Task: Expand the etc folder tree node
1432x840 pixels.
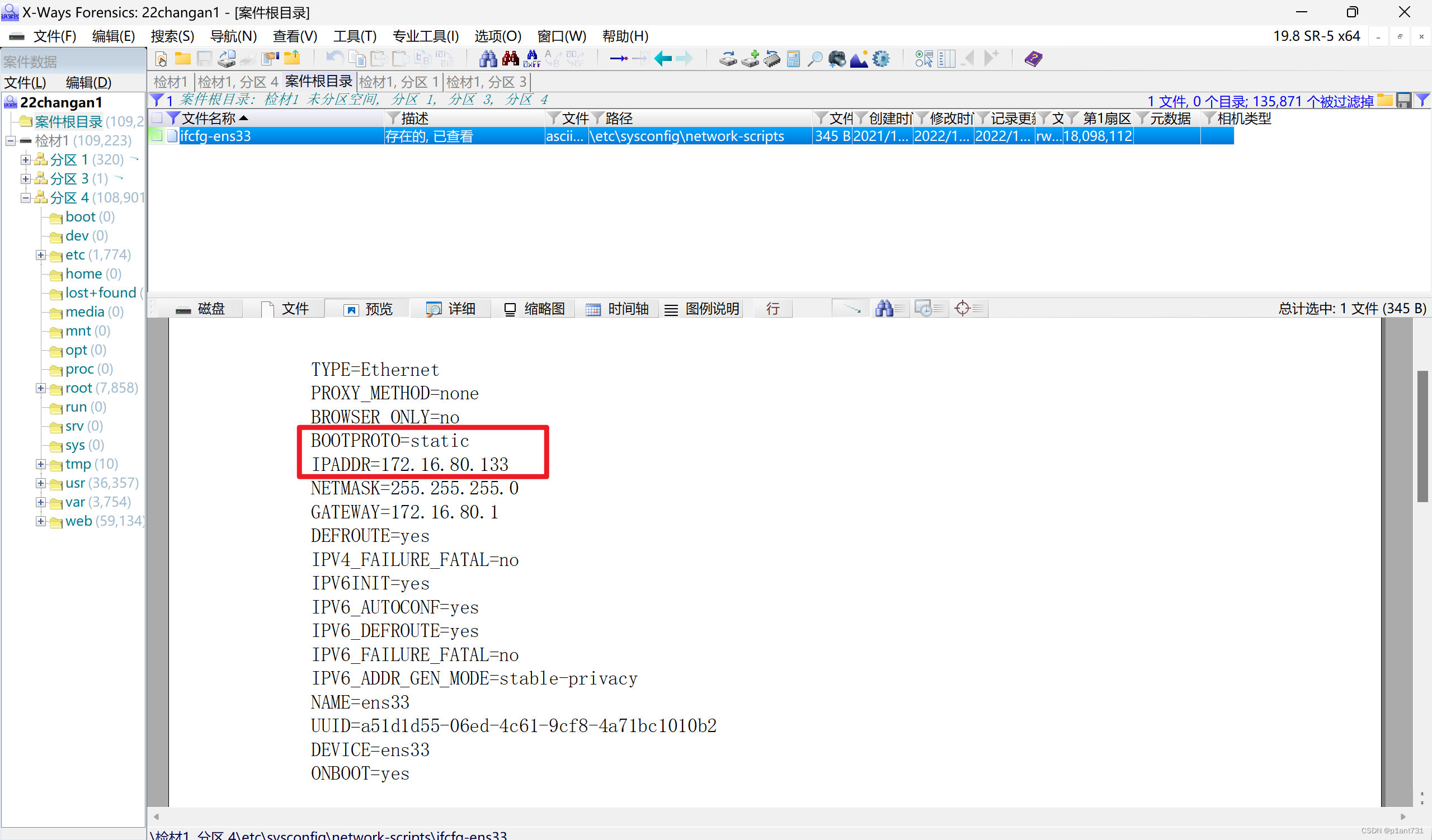Action: [40, 255]
